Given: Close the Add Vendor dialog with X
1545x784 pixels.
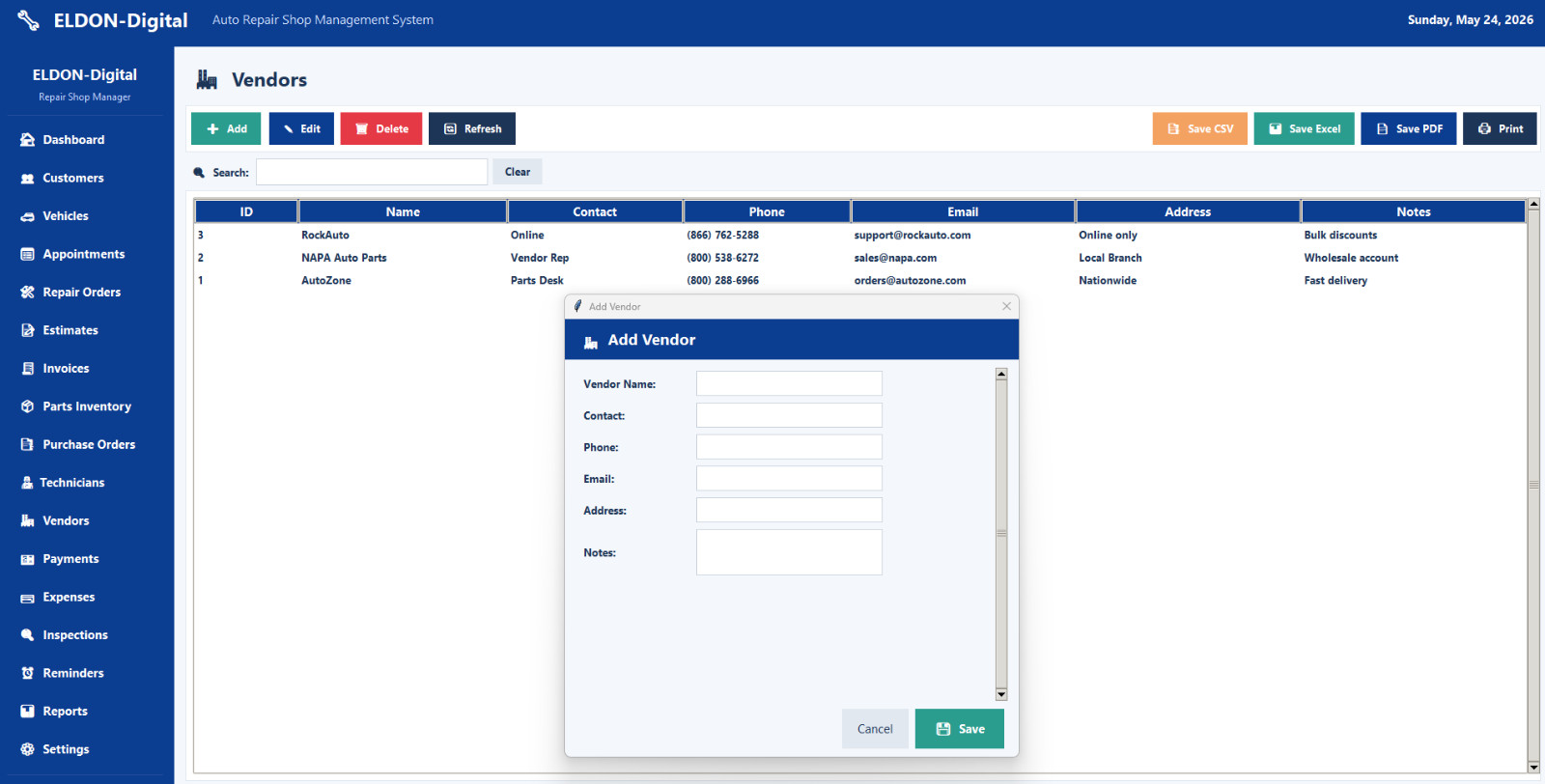Looking at the screenshot, I should pos(1006,306).
